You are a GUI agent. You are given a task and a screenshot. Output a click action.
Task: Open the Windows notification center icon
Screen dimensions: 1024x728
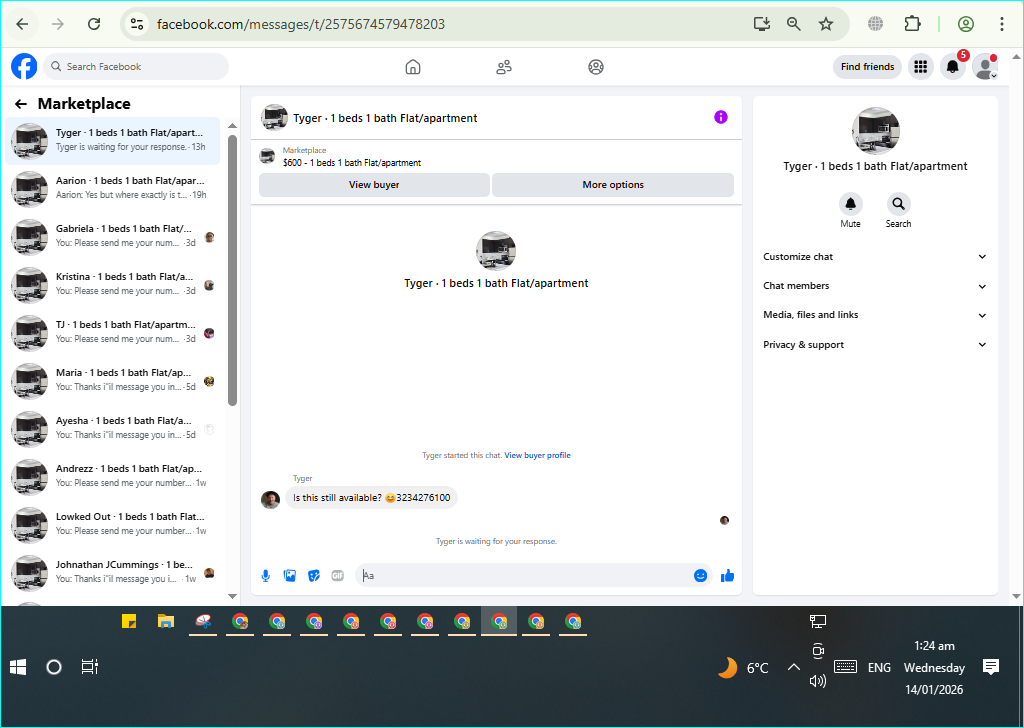[991, 667]
